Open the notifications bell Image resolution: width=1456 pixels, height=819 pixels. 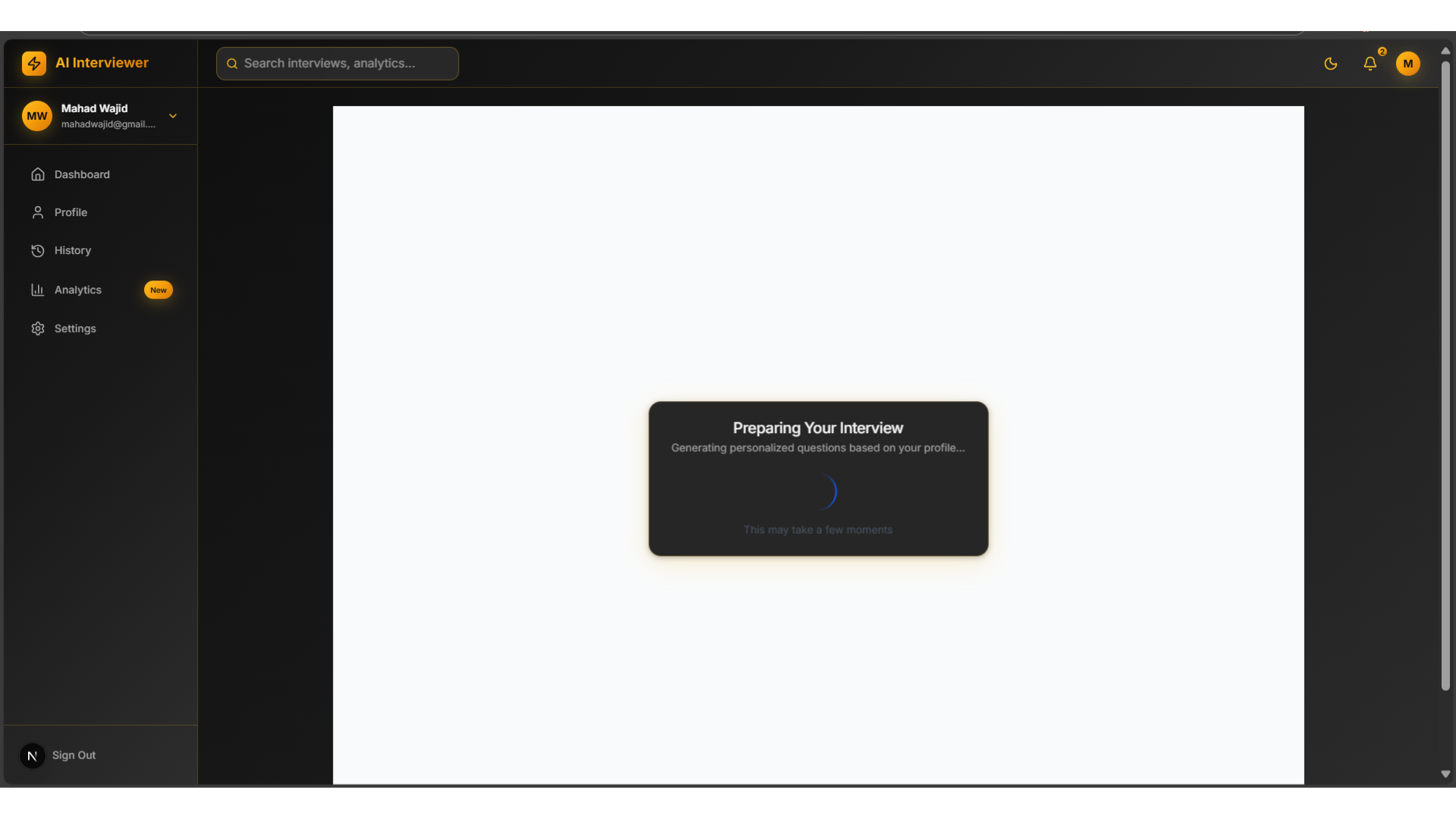click(1370, 64)
